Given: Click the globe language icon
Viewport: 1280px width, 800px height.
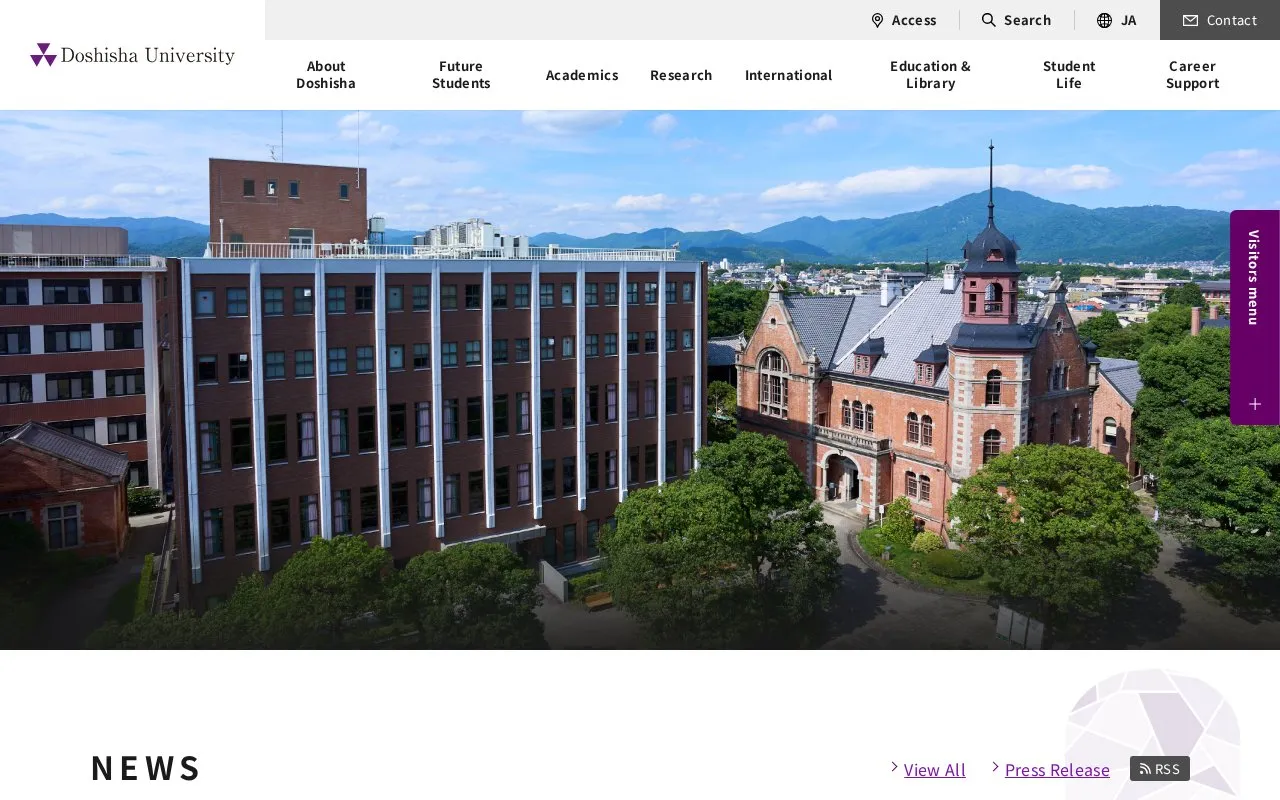Looking at the screenshot, I should coord(1104,20).
